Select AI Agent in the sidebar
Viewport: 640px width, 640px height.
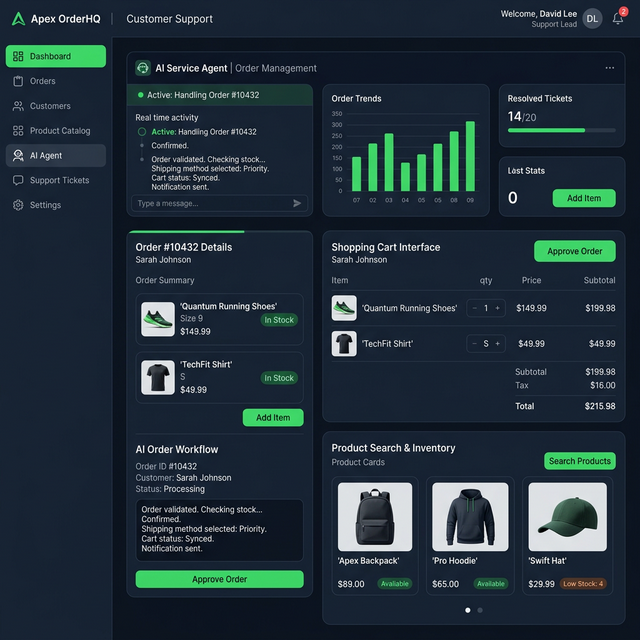56,156
